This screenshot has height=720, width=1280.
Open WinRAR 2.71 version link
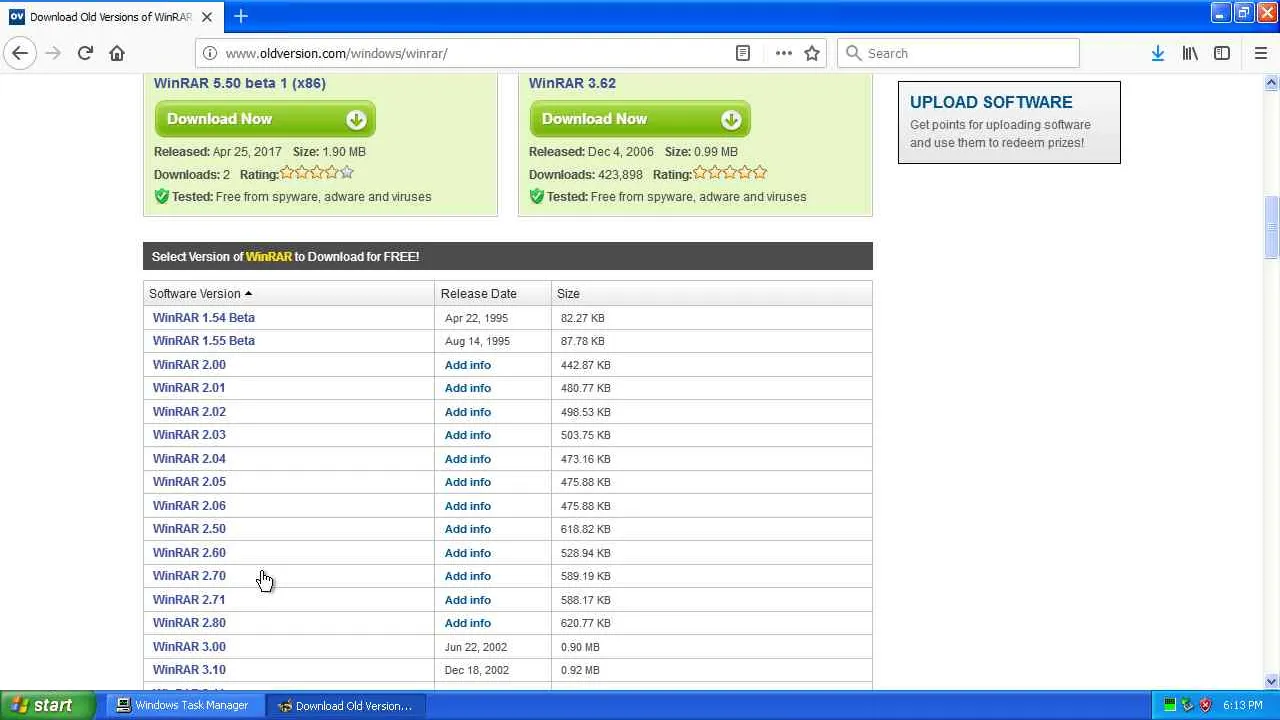pos(189,600)
